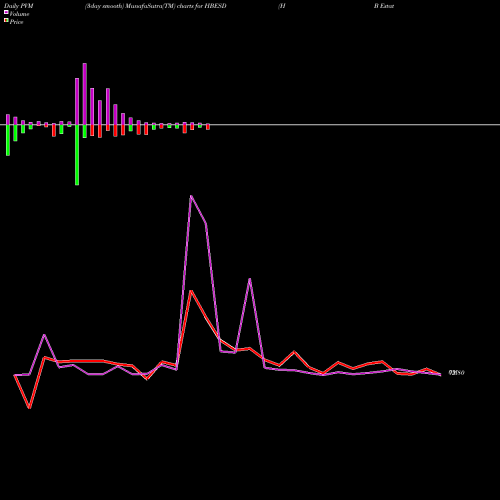The height and width of the screenshot is (500, 500).
Task: Click the longest green bar below baseline
Action: point(77,155)
